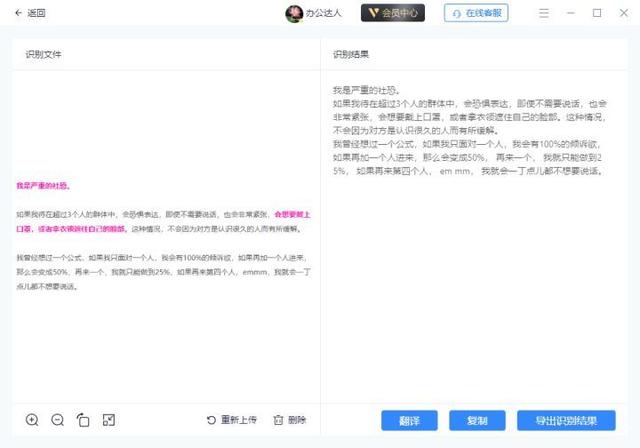
Task: Delete the file via 删除 trash icon
Action: [x=278, y=420]
